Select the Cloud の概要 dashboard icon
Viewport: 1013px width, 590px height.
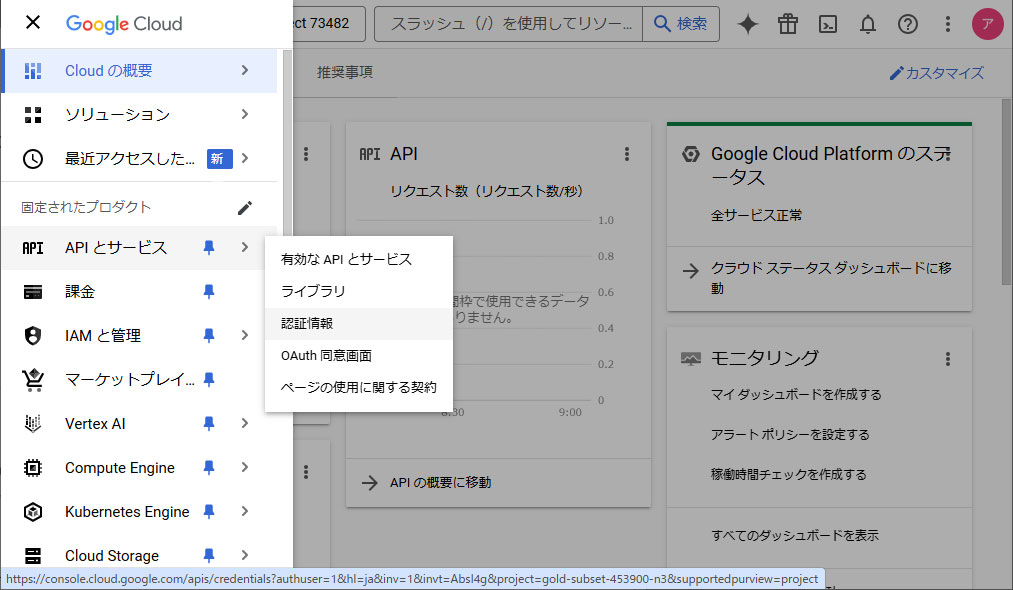click(x=32, y=70)
